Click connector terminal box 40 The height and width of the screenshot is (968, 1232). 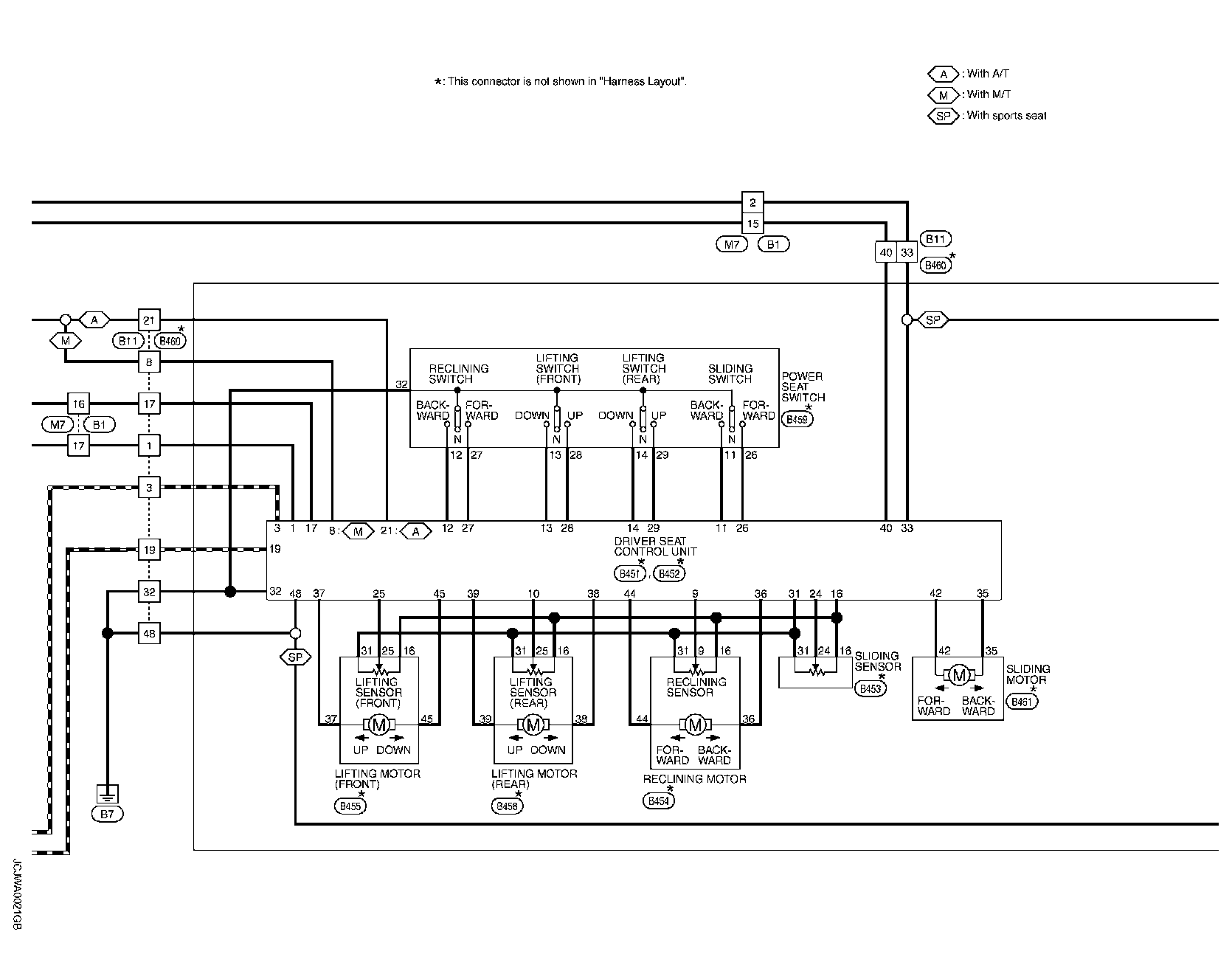(x=885, y=252)
